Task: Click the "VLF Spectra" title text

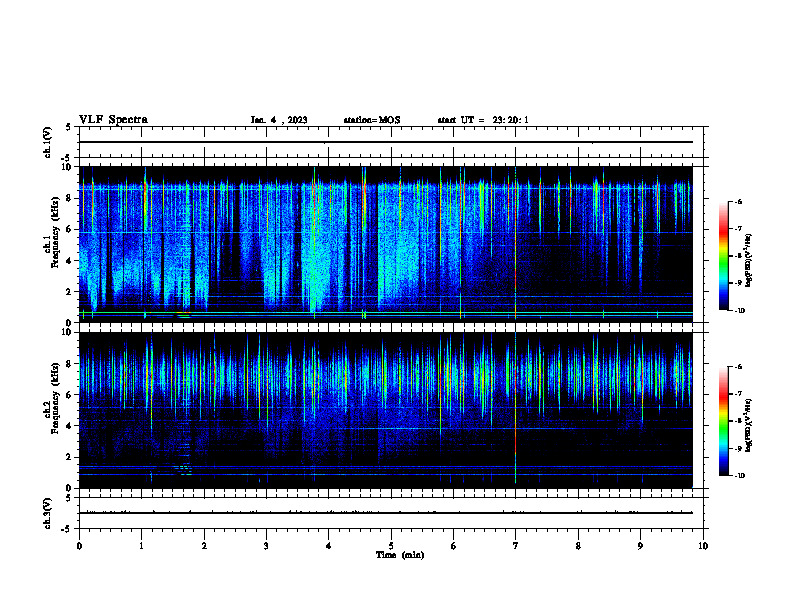Action: 113,120
